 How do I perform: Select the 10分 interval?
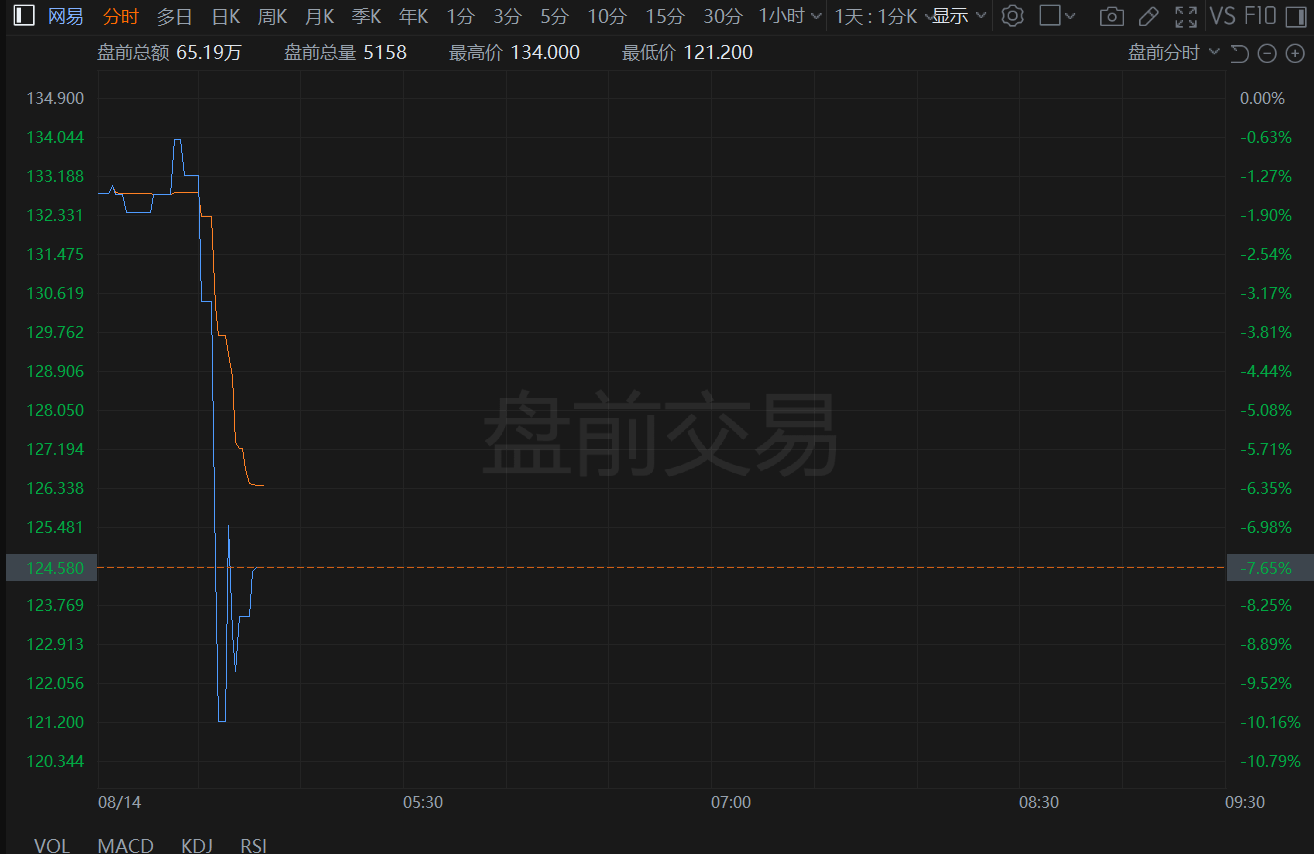(x=607, y=16)
